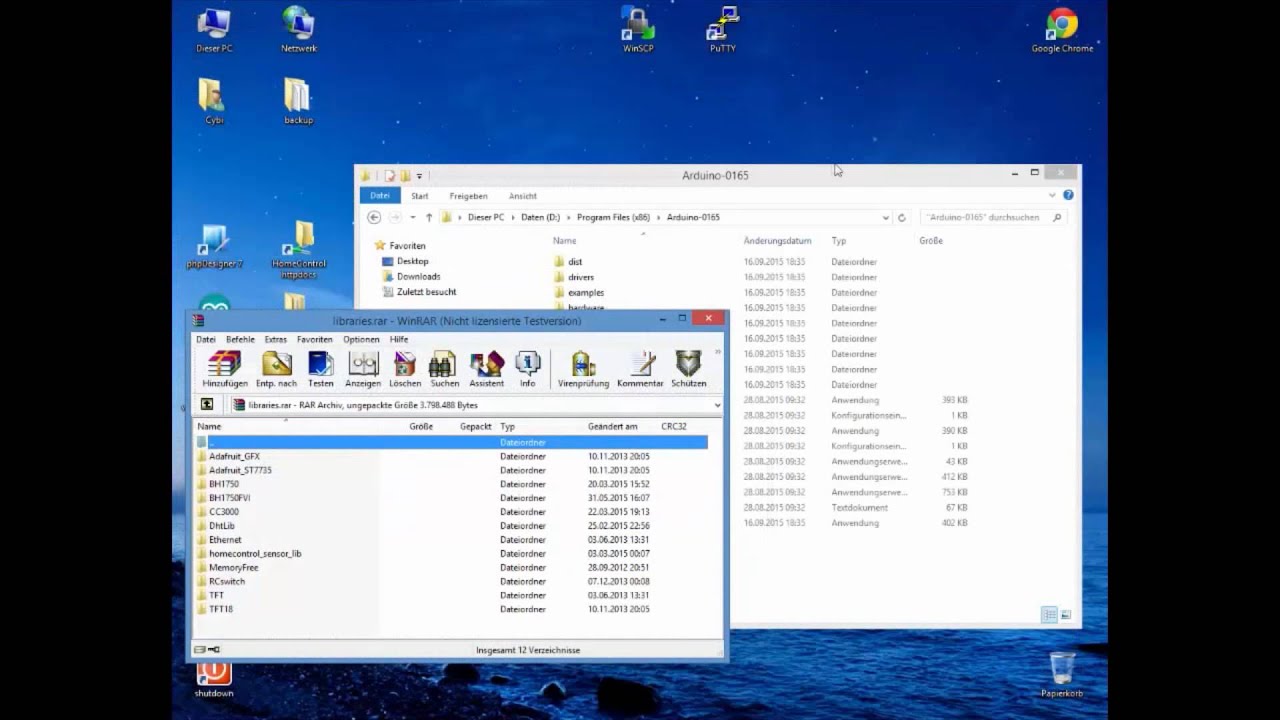Open Hilfe menu in WinRAR

(399, 339)
